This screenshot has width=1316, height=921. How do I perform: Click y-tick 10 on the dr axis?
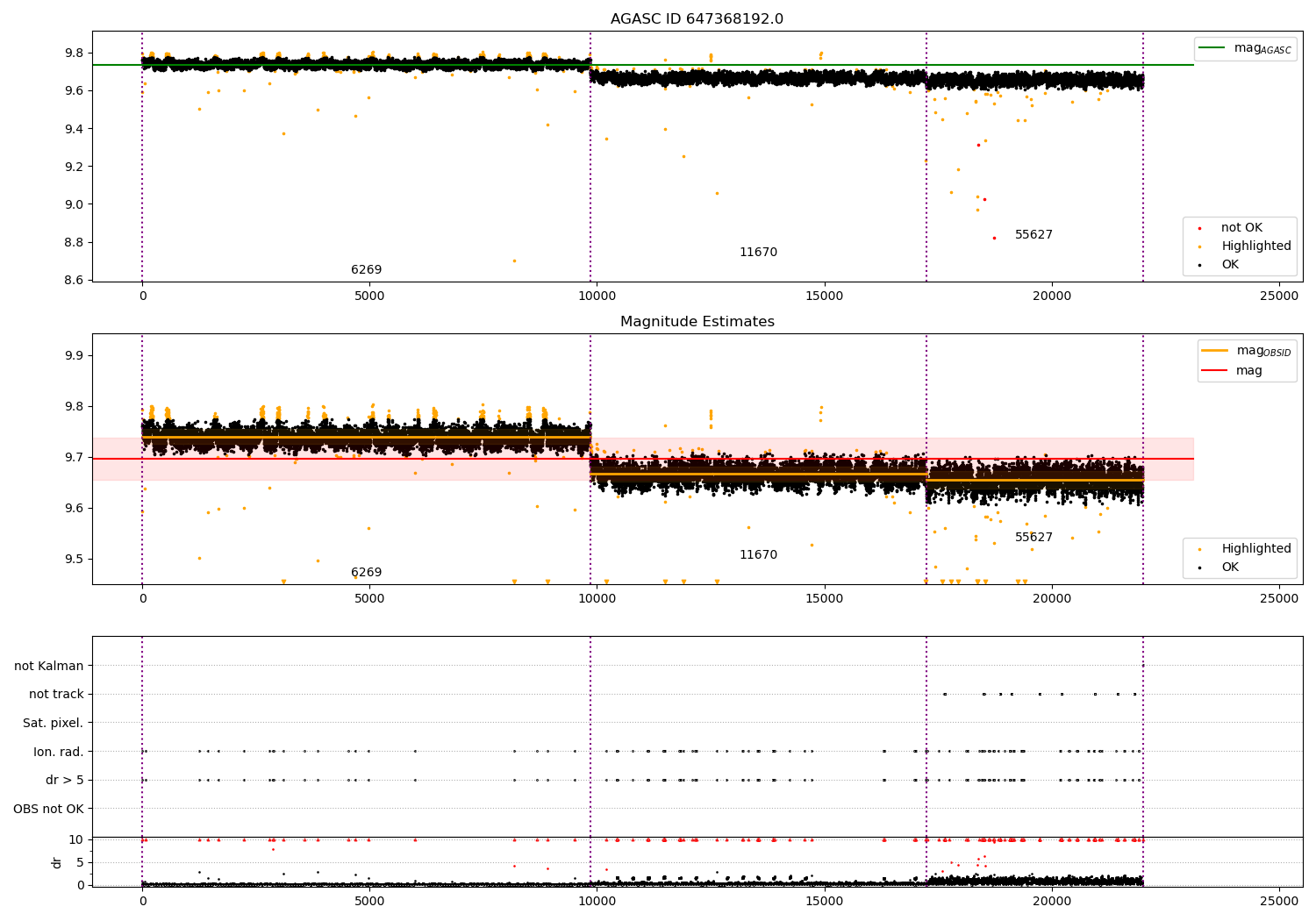(x=76, y=840)
